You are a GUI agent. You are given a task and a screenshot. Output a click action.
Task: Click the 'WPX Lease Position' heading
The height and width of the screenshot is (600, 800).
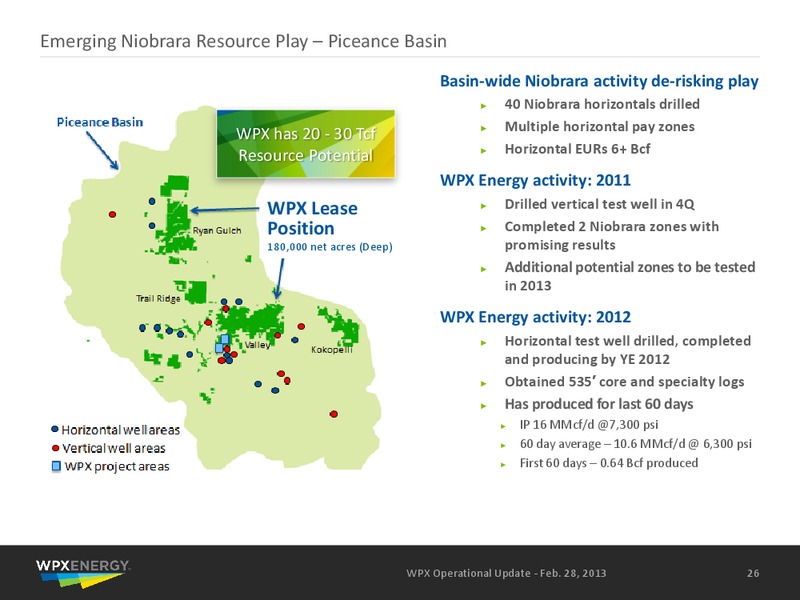pos(312,218)
